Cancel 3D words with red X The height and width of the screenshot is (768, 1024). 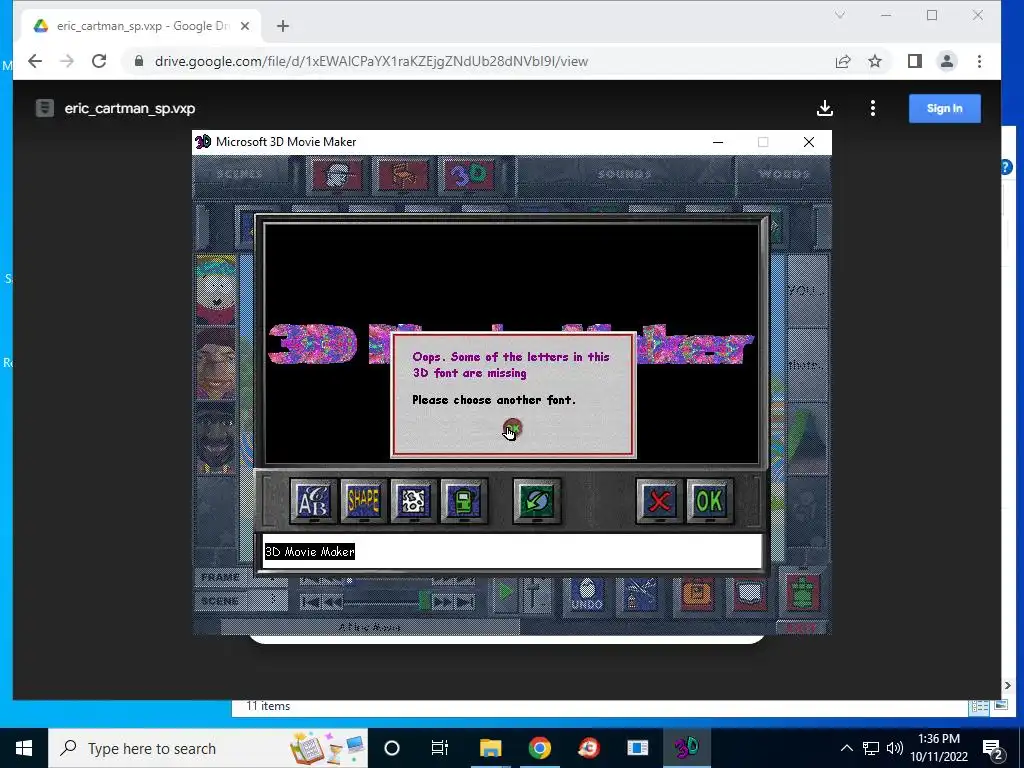coord(660,501)
